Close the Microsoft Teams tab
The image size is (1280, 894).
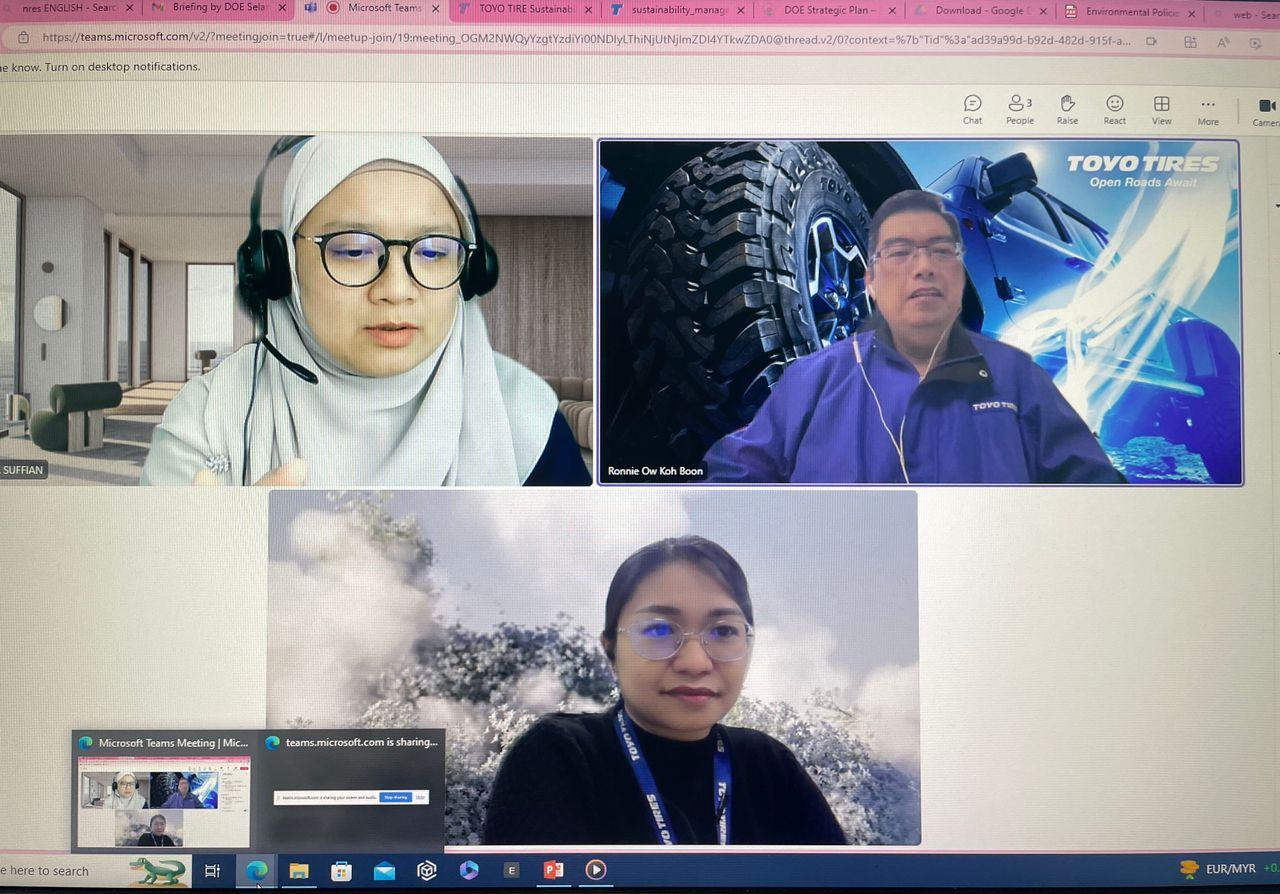(435, 9)
